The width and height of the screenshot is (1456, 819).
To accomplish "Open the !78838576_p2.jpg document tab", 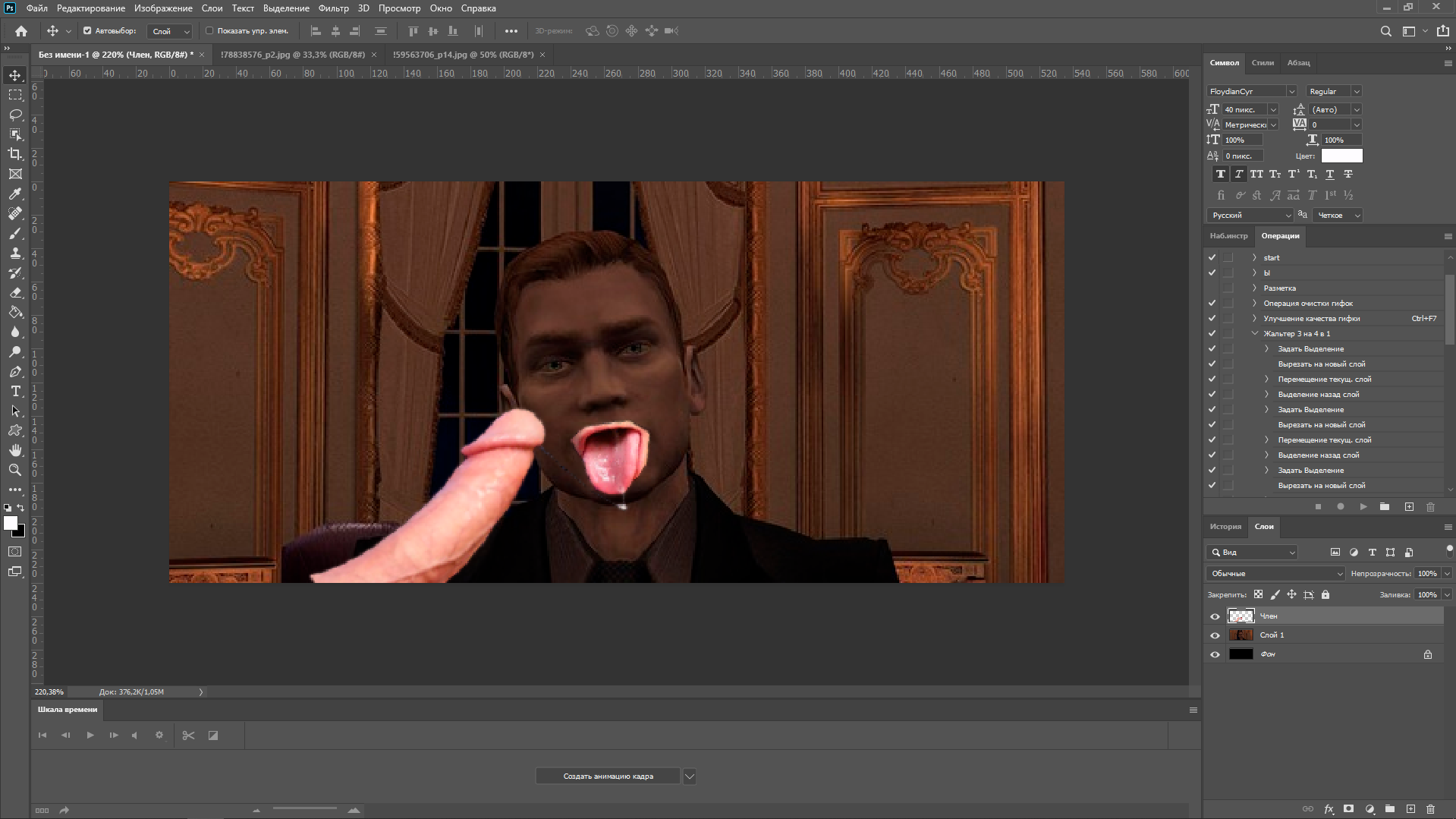I will point(292,55).
